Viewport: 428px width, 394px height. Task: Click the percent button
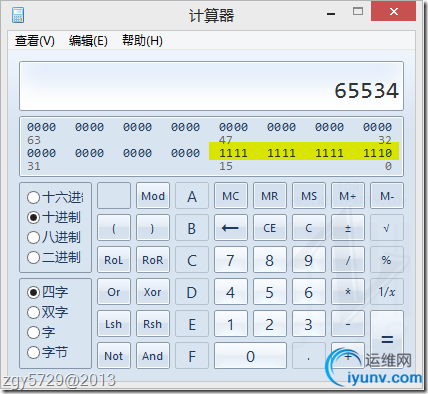387,260
